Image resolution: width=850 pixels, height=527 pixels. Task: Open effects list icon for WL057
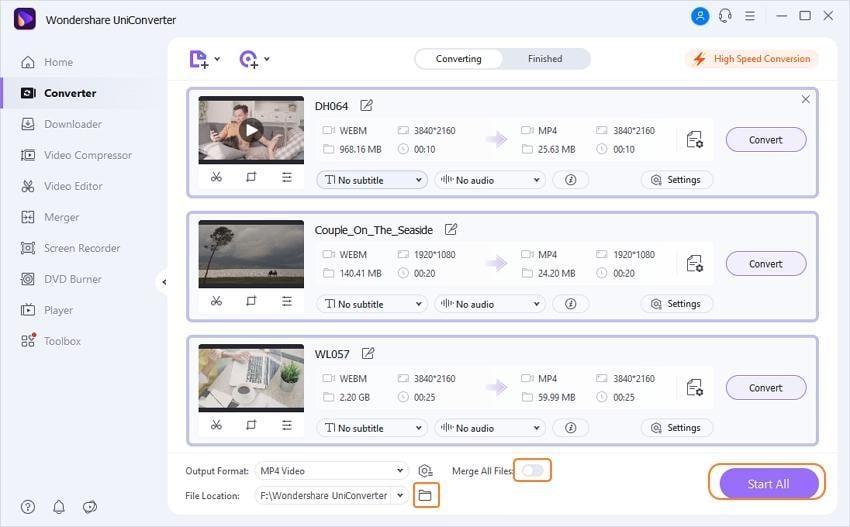(x=287, y=425)
